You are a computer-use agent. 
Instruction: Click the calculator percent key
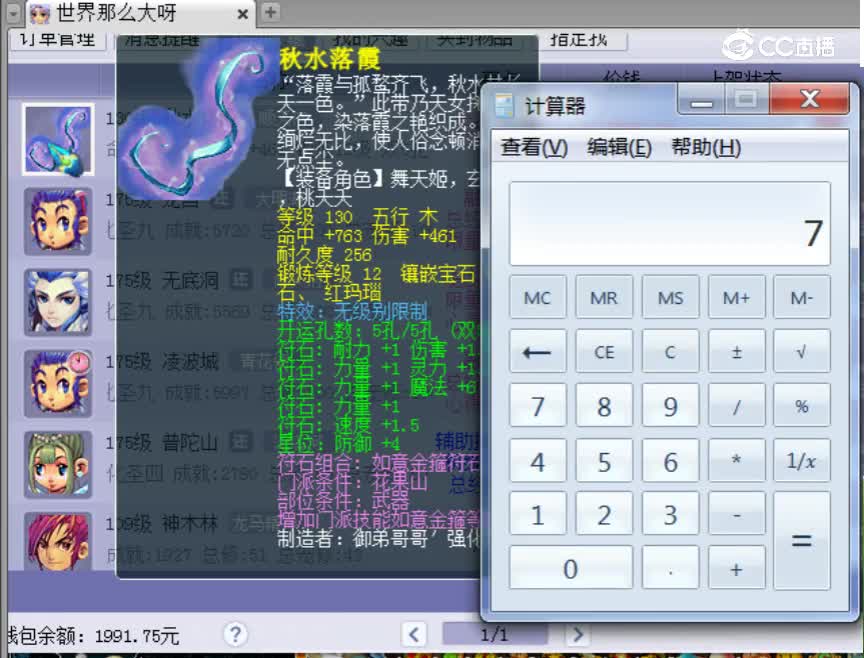(802, 406)
